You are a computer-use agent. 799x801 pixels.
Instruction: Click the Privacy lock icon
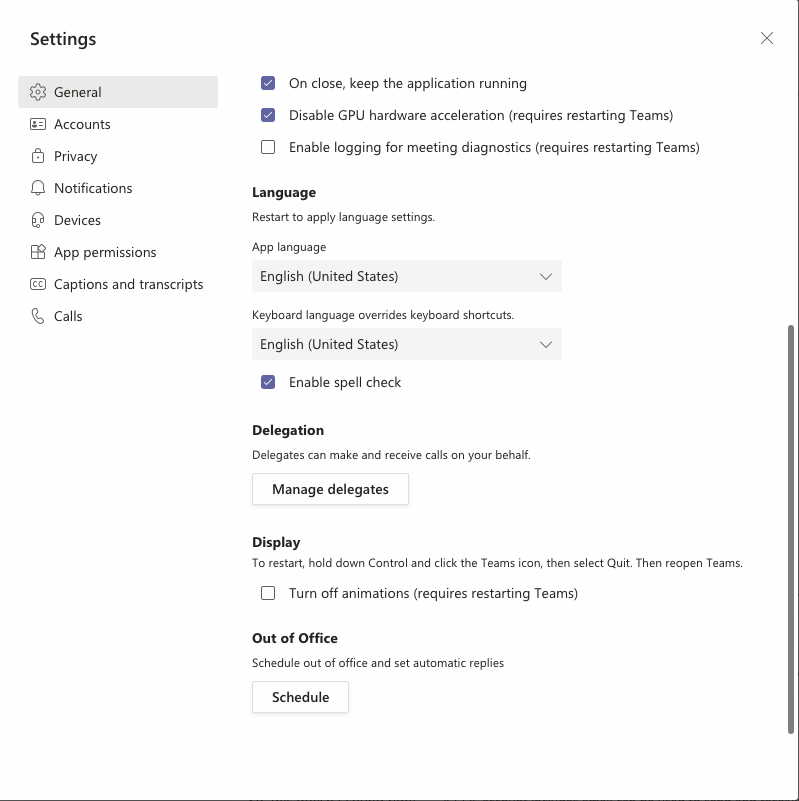pos(38,156)
